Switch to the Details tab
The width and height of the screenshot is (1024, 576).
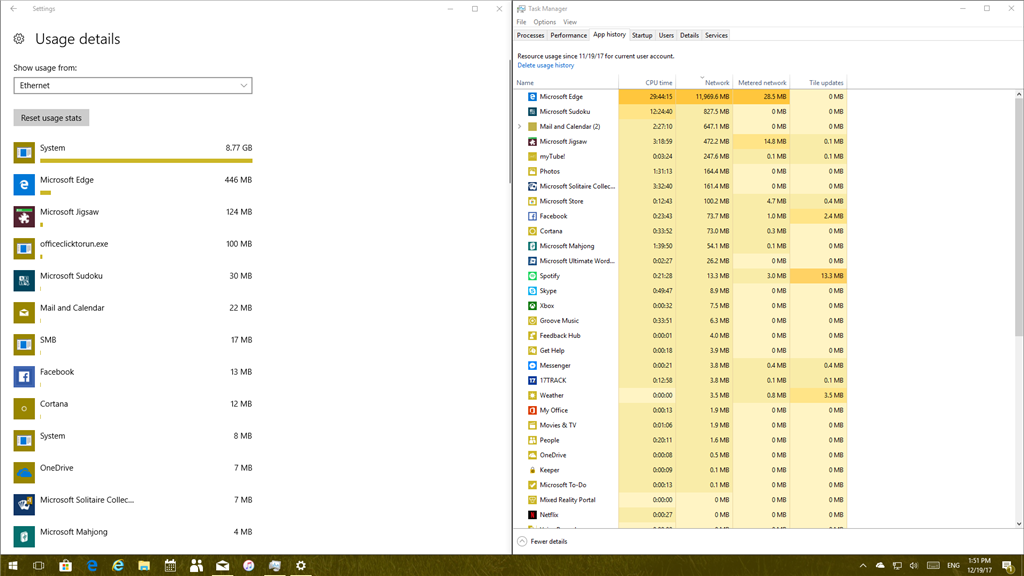(x=689, y=35)
